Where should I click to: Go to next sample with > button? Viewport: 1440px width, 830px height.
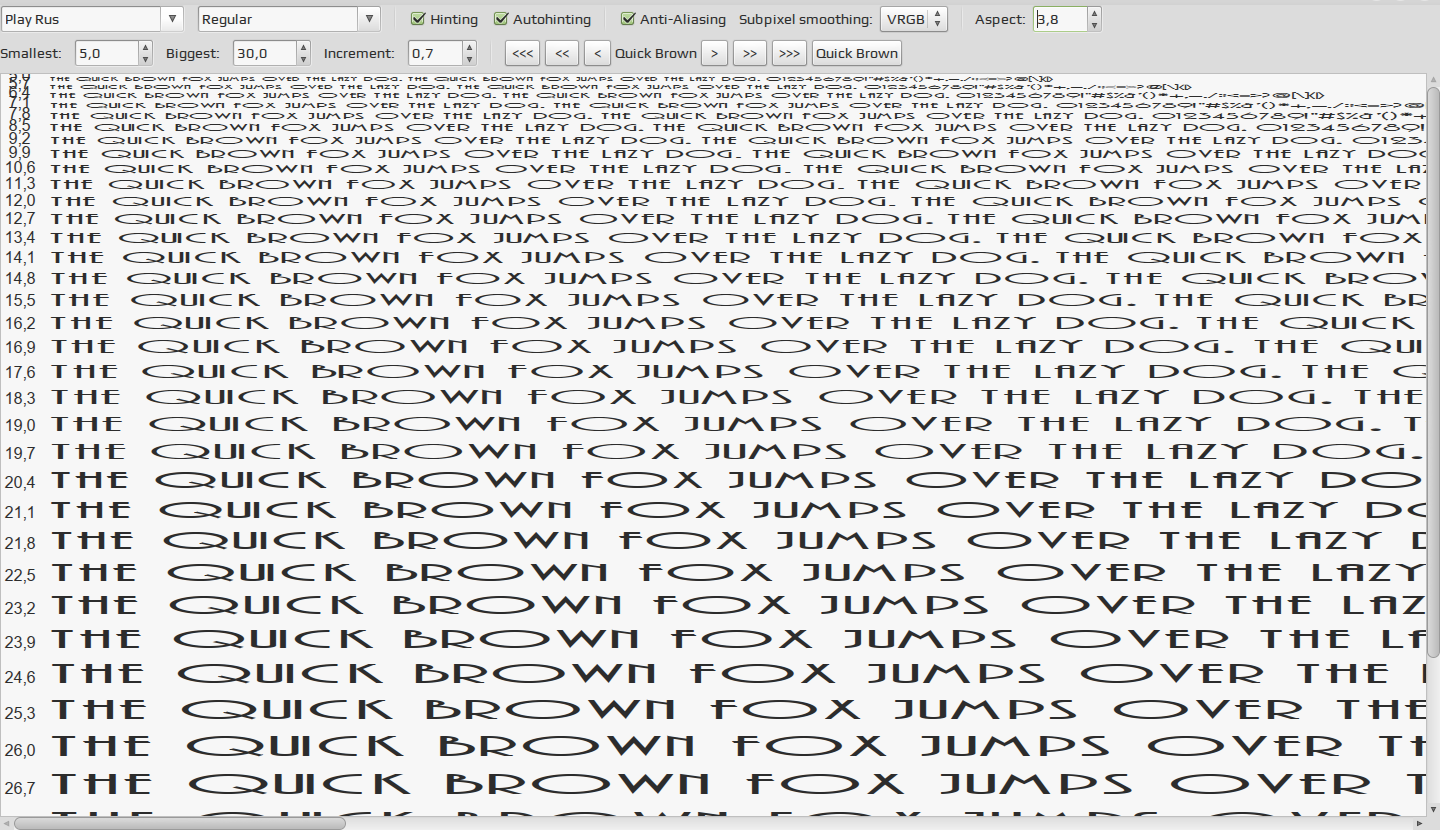tap(714, 53)
